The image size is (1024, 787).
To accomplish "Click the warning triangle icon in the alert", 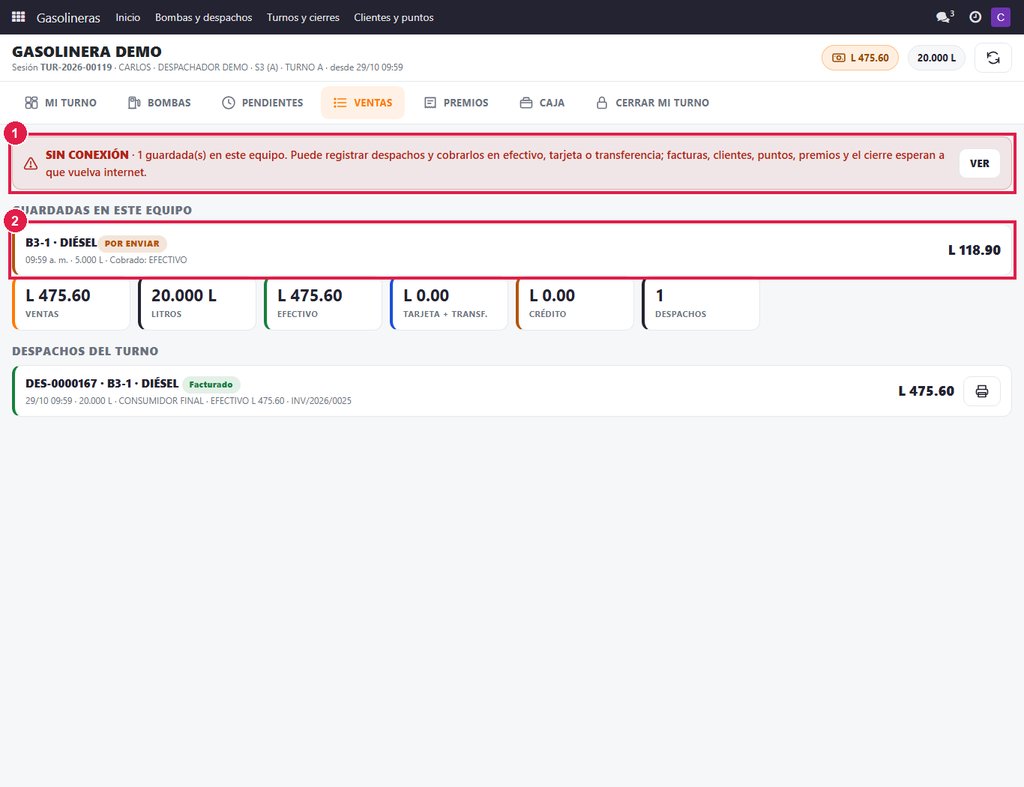I will [x=31, y=163].
